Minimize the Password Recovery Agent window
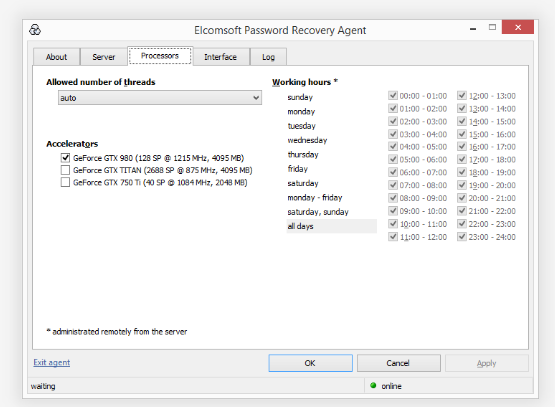Screen dimensions: 555x407 [x=473, y=28]
